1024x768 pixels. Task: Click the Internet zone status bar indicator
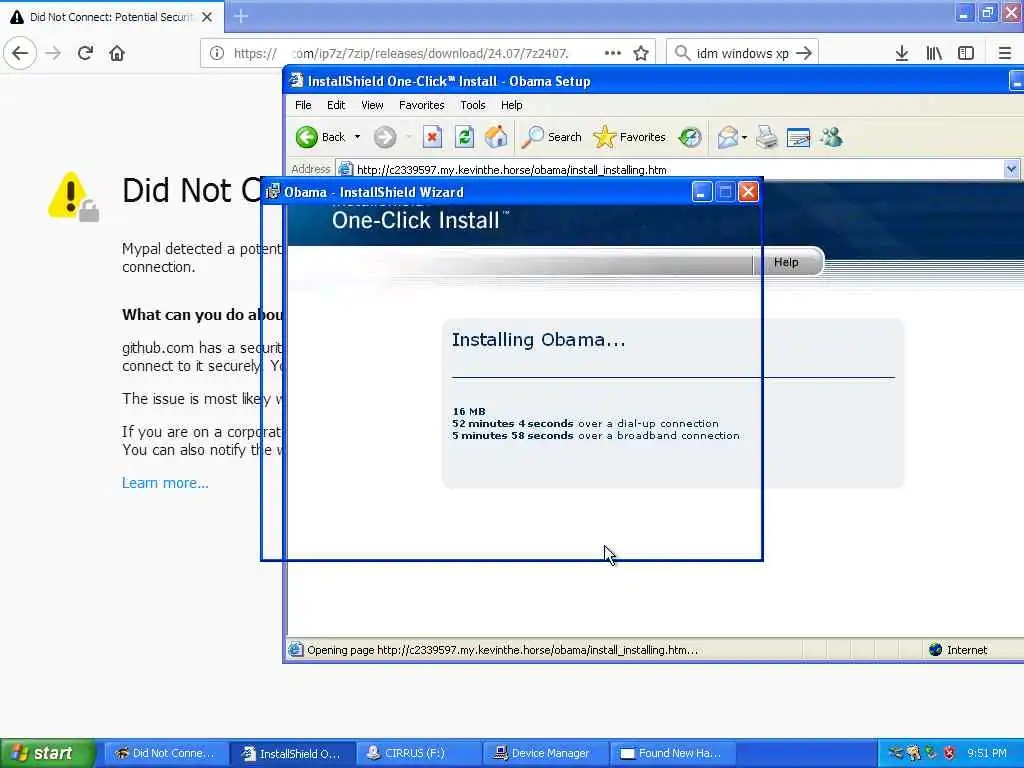point(958,650)
